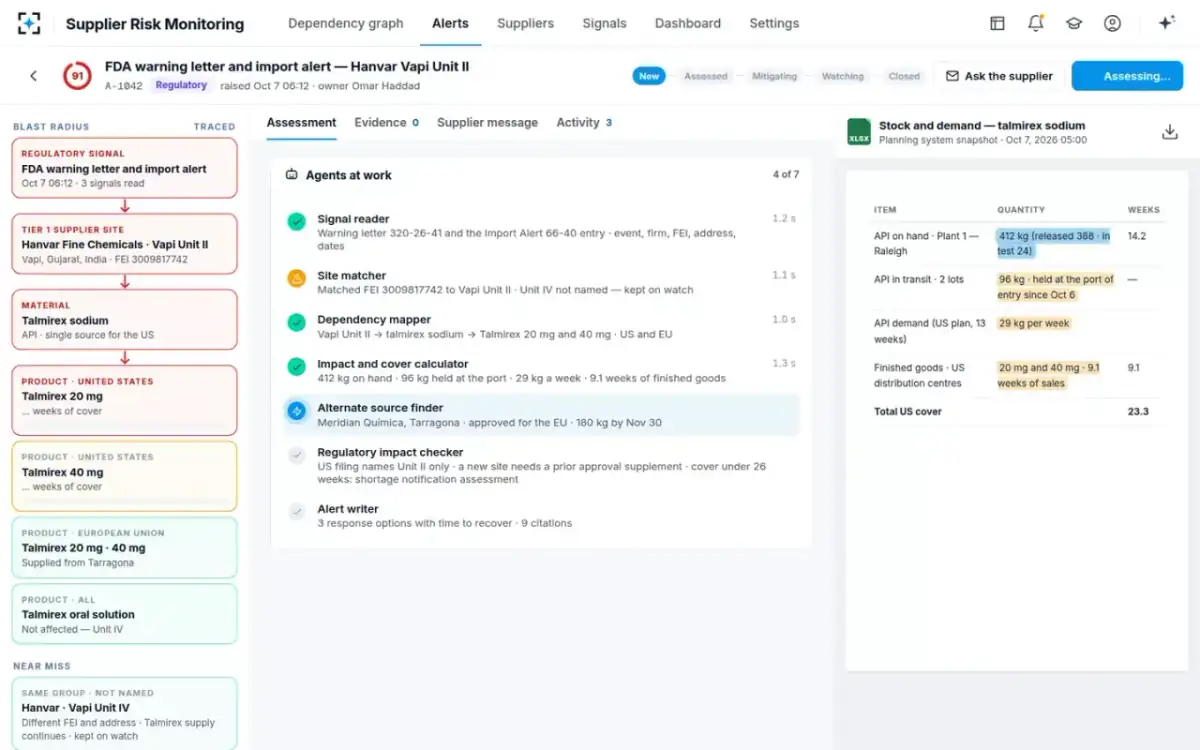Open Hanvar Vapi Unit IV near miss card
1200x750 pixels.
125,714
